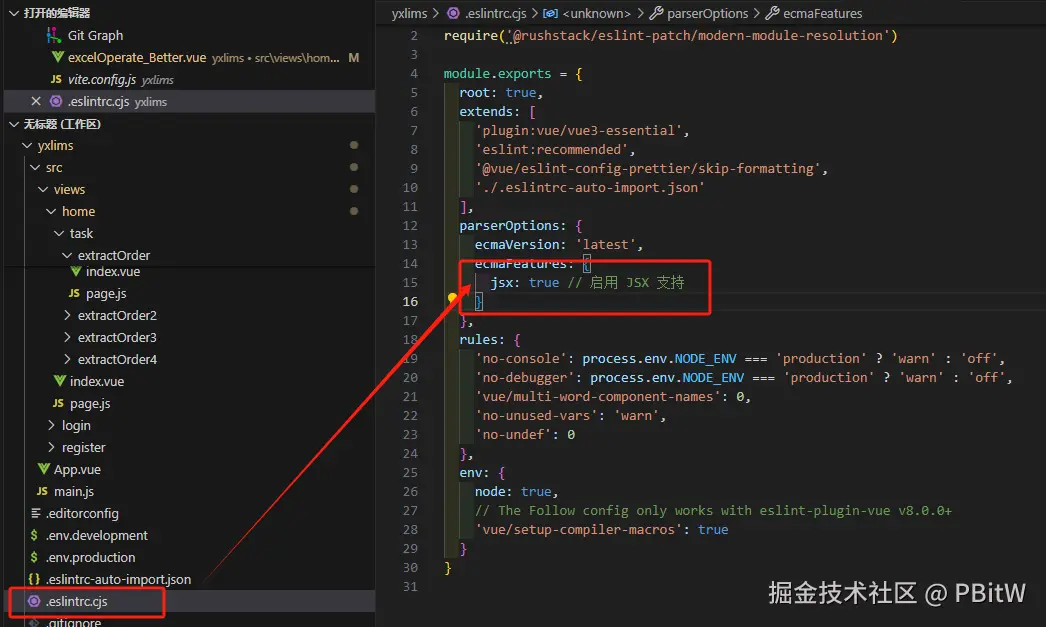Viewport: 1046px width, 627px height.
Task: Collapse the extractOrder folder
Action: [67, 255]
